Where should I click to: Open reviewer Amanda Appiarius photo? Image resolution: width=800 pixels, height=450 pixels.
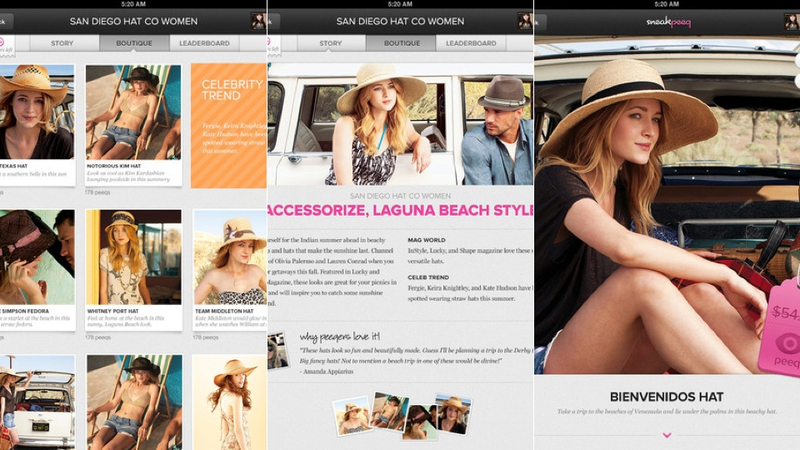[x=278, y=351]
